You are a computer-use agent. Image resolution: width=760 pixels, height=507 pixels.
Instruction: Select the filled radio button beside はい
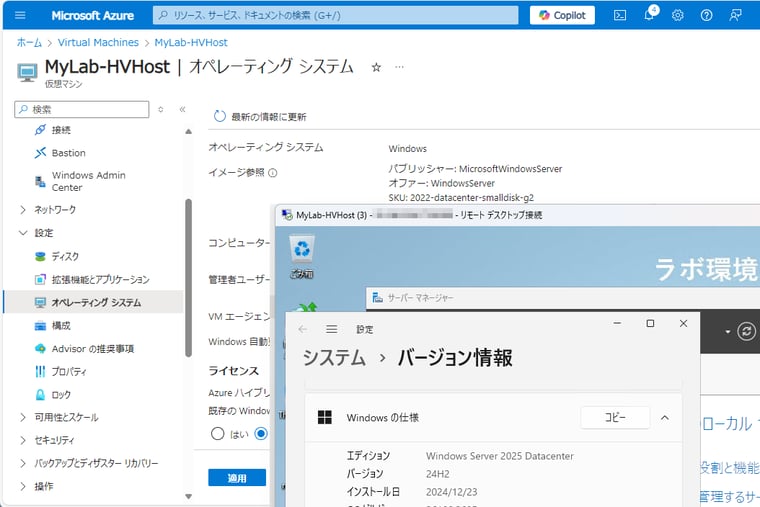point(261,433)
